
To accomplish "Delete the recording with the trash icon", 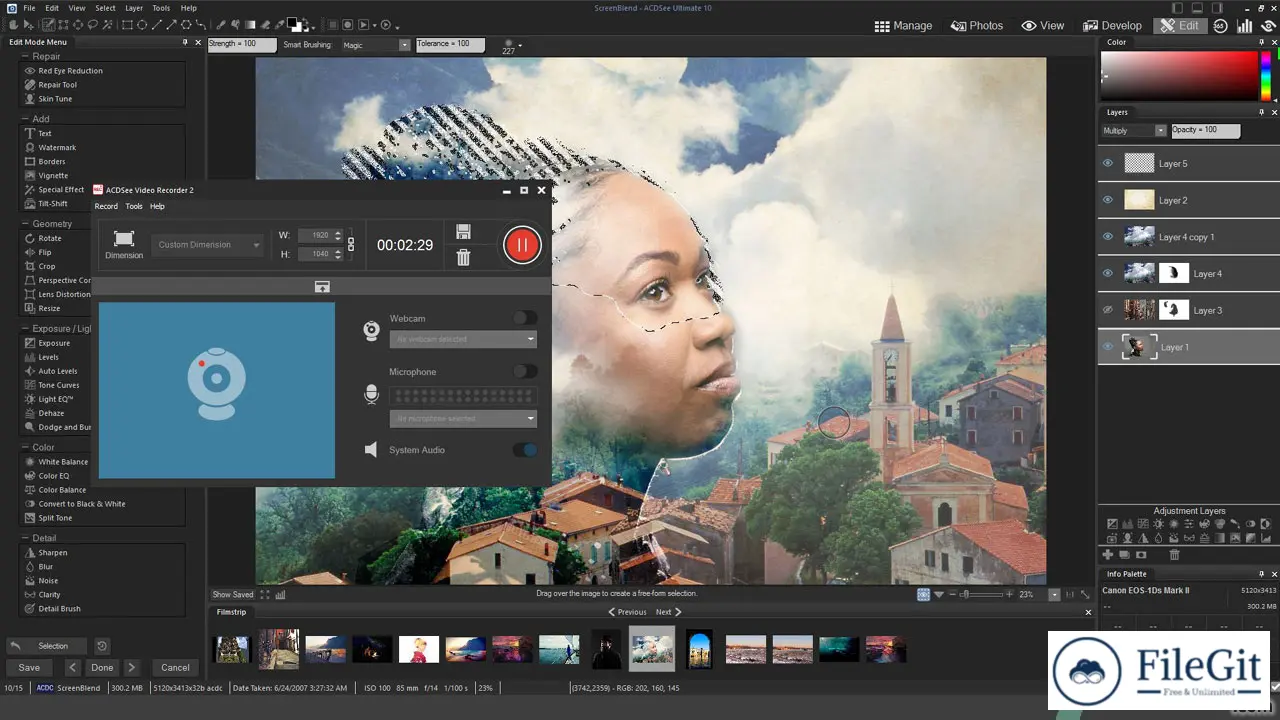I will coord(463,258).
